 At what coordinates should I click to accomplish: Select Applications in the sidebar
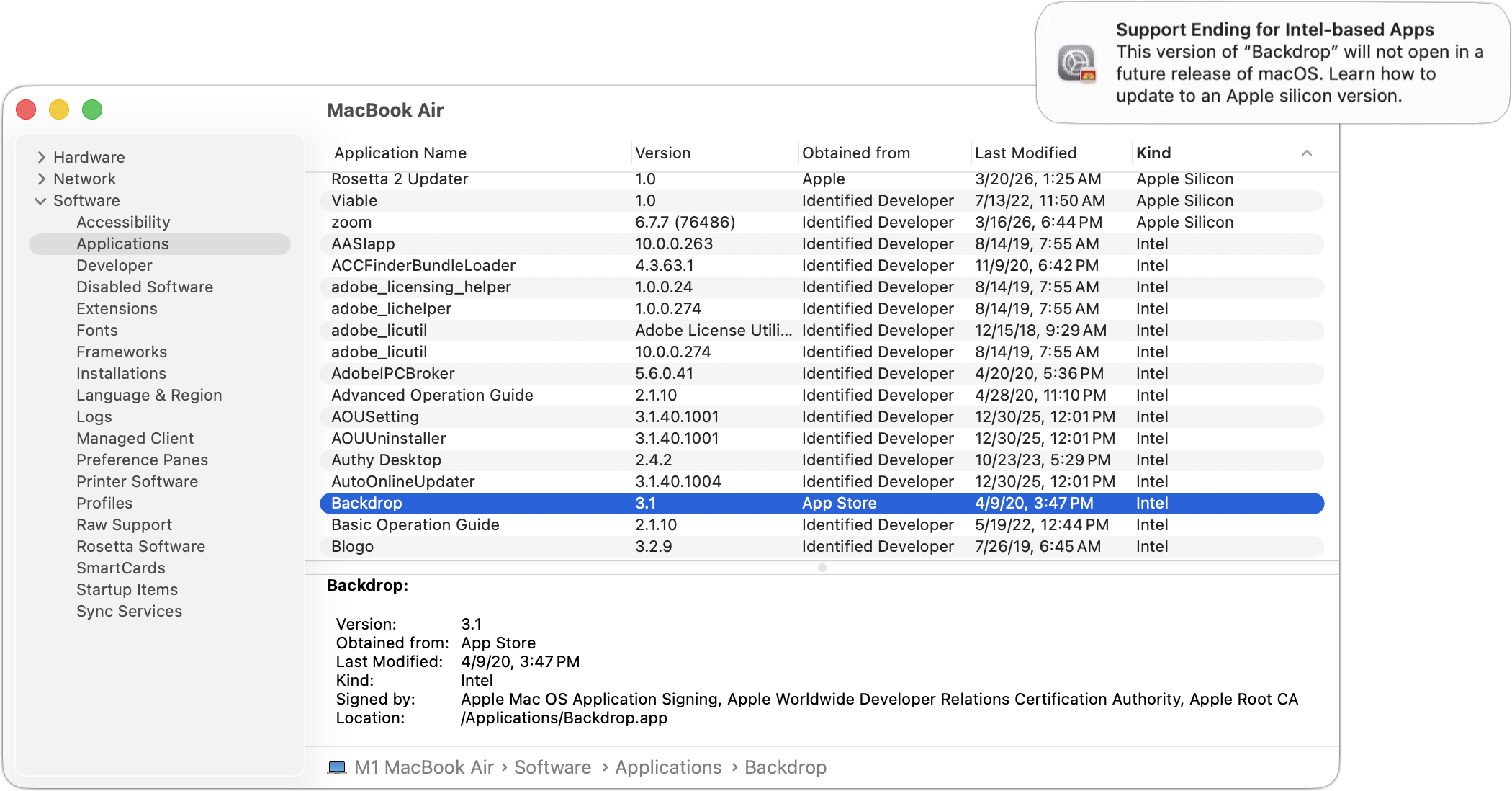pyautogui.click(x=123, y=243)
